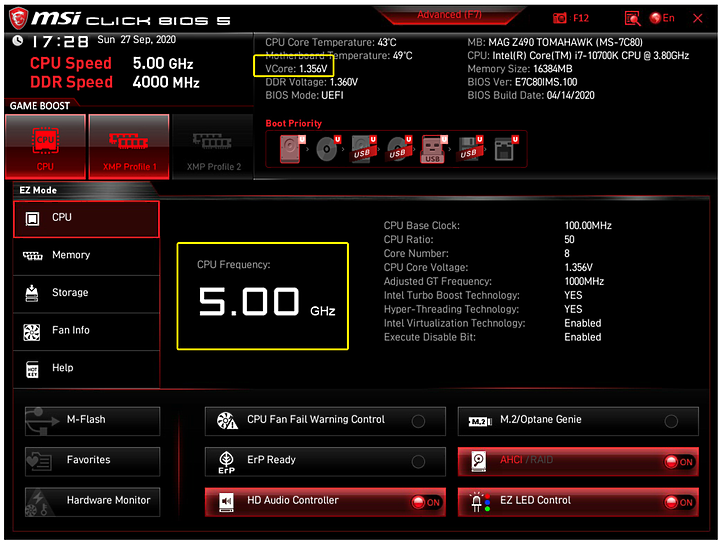Image resolution: width=720 pixels, height=544 pixels.
Task: Close the BIOS with the X button
Action: [698, 18]
